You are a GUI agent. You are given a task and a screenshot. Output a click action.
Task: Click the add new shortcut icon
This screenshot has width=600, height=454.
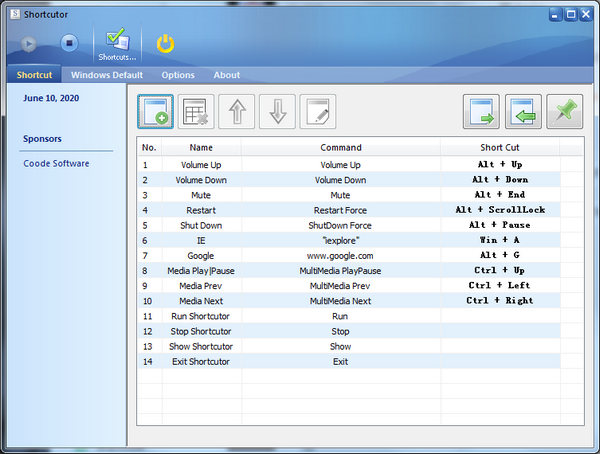pyautogui.click(x=155, y=112)
